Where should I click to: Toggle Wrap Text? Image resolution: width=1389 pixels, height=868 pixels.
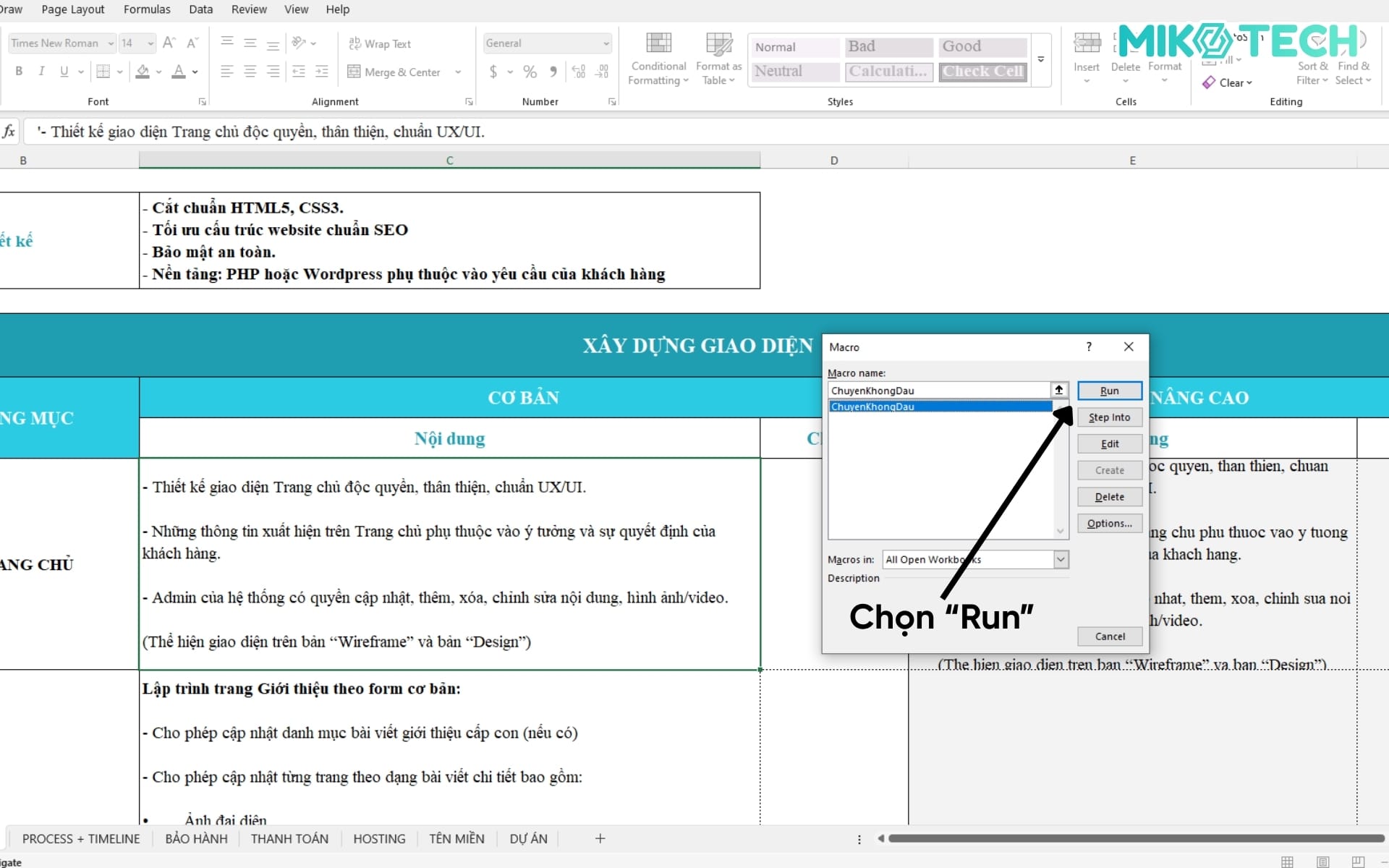click(380, 43)
